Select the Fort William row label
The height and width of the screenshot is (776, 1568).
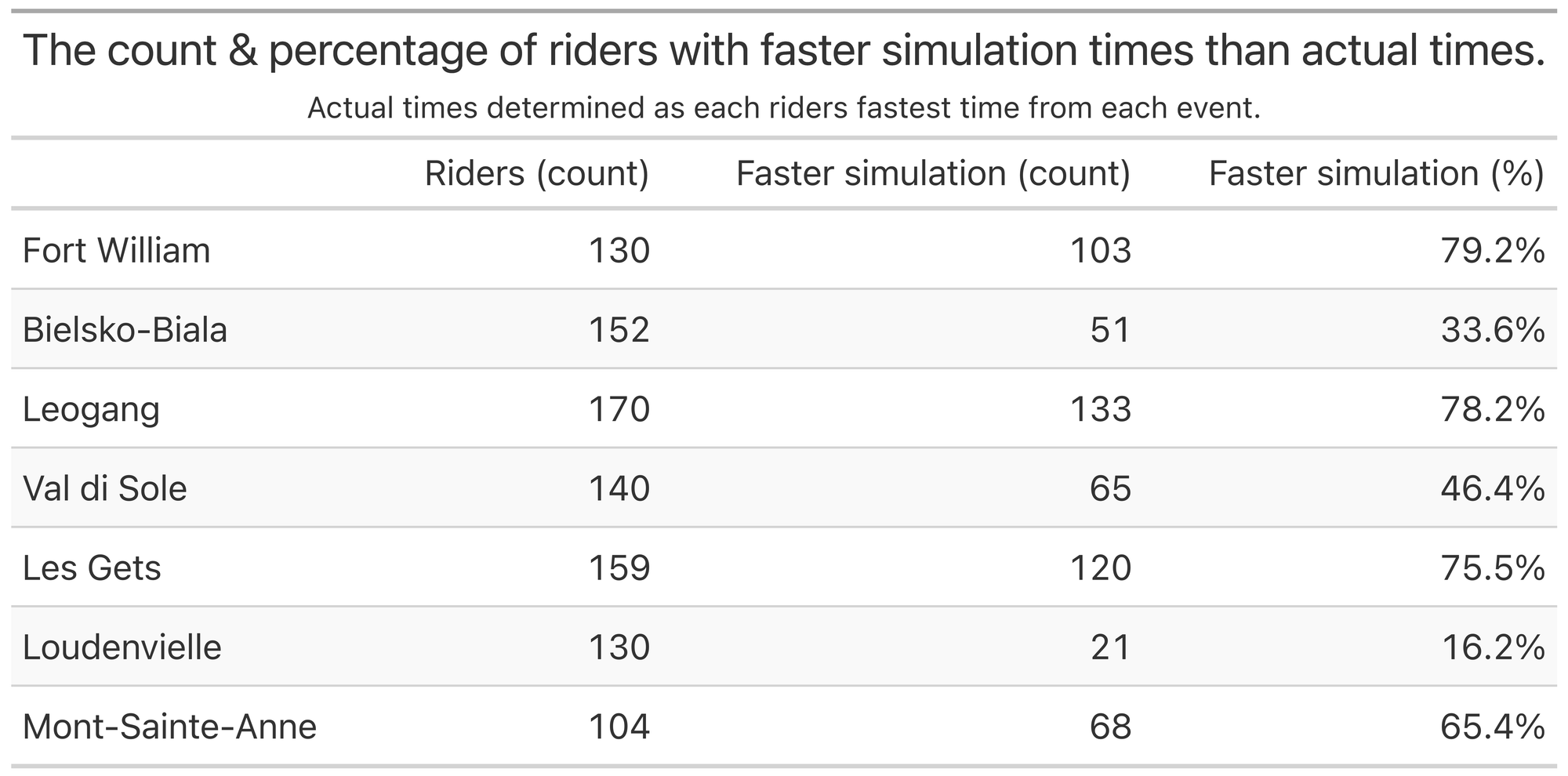pyautogui.click(x=117, y=251)
